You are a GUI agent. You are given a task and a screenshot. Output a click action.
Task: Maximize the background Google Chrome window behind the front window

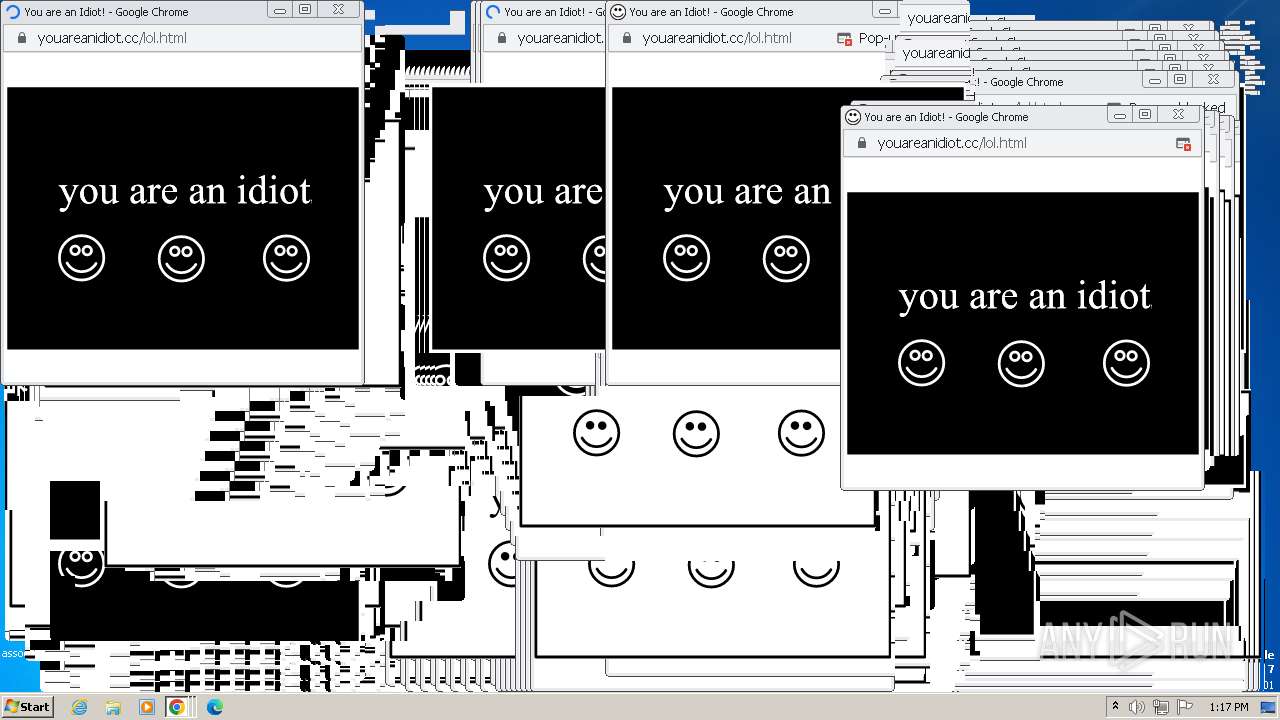1180,79
